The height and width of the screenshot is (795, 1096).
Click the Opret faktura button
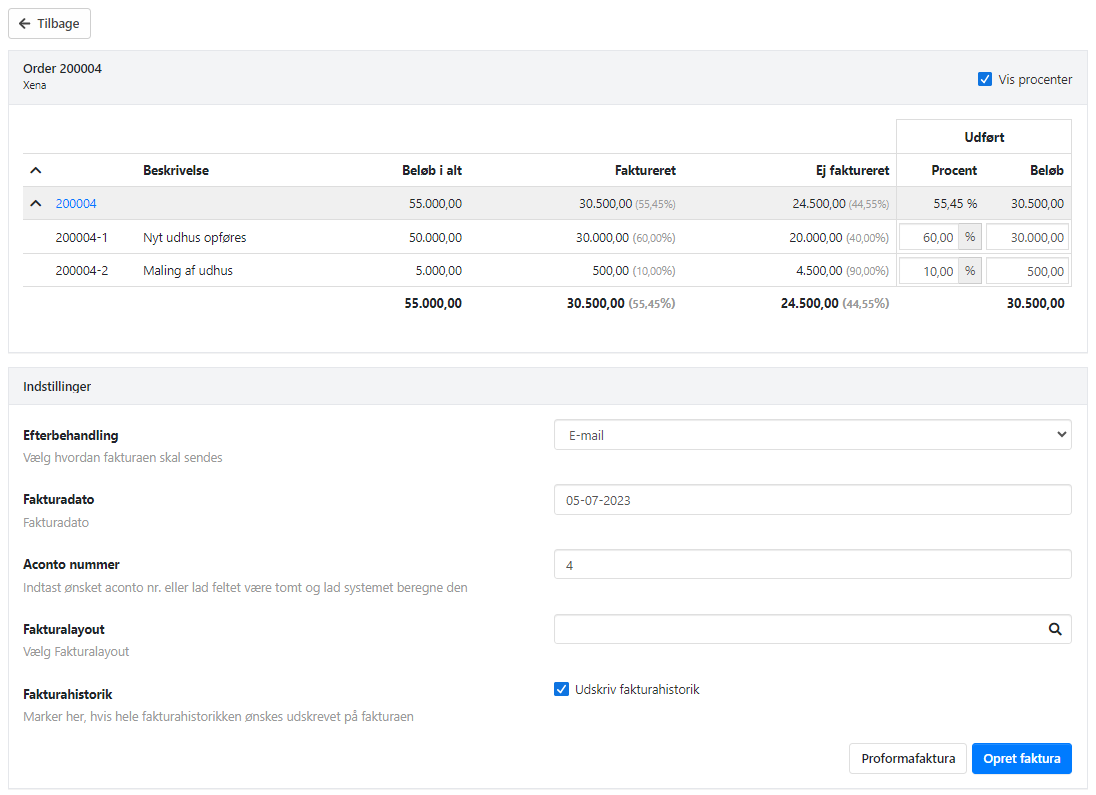1021,758
